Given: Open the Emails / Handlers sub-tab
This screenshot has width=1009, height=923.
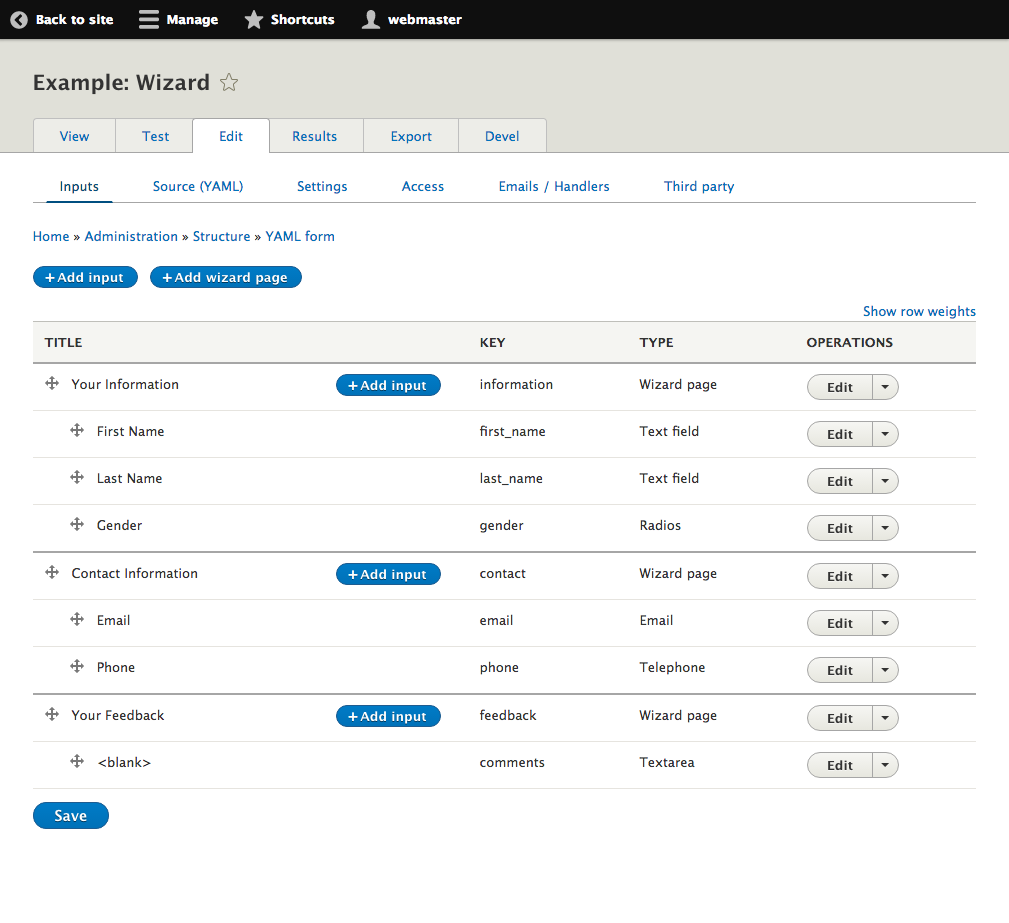Looking at the screenshot, I should click(554, 186).
